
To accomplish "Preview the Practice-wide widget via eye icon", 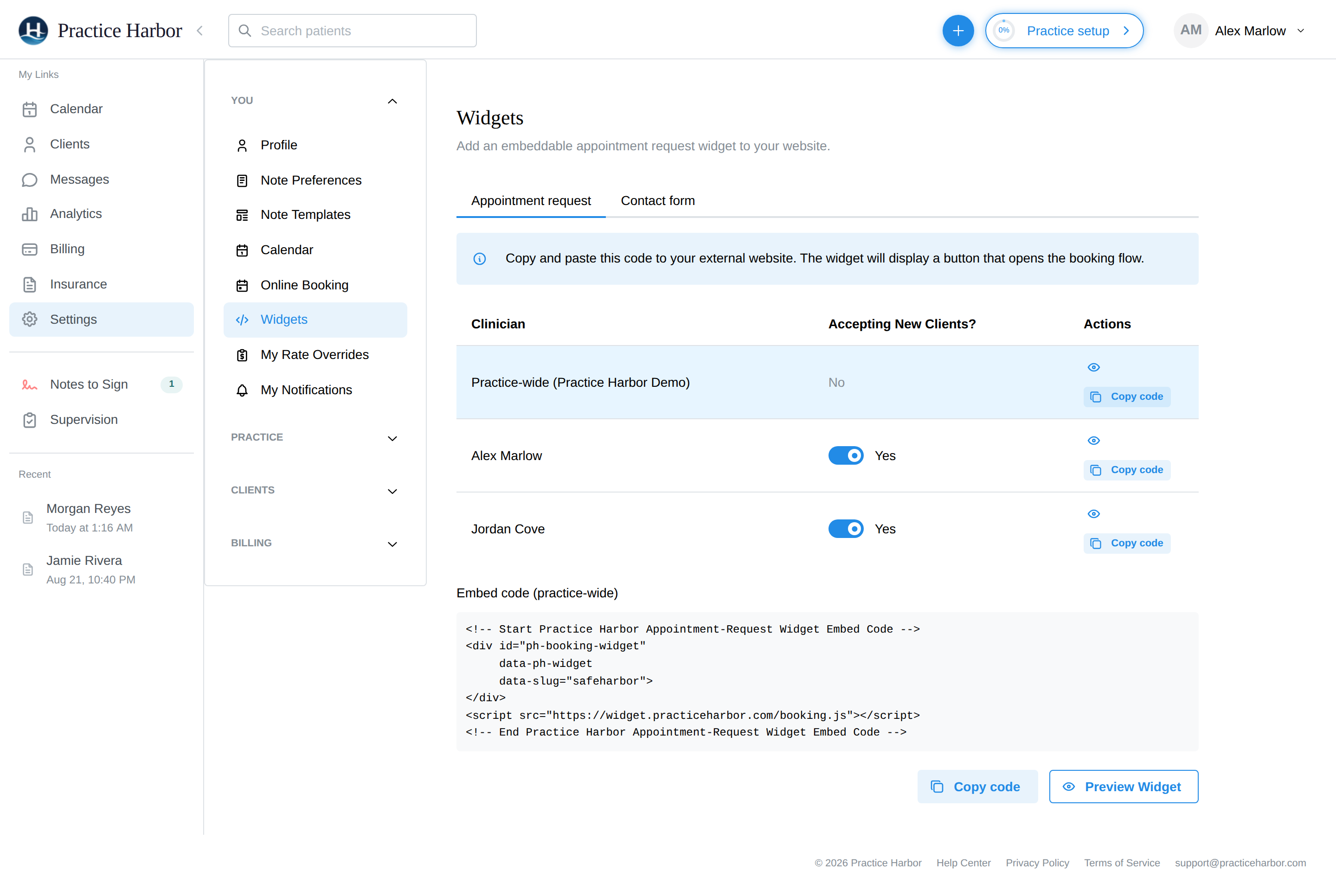I will tap(1093, 367).
